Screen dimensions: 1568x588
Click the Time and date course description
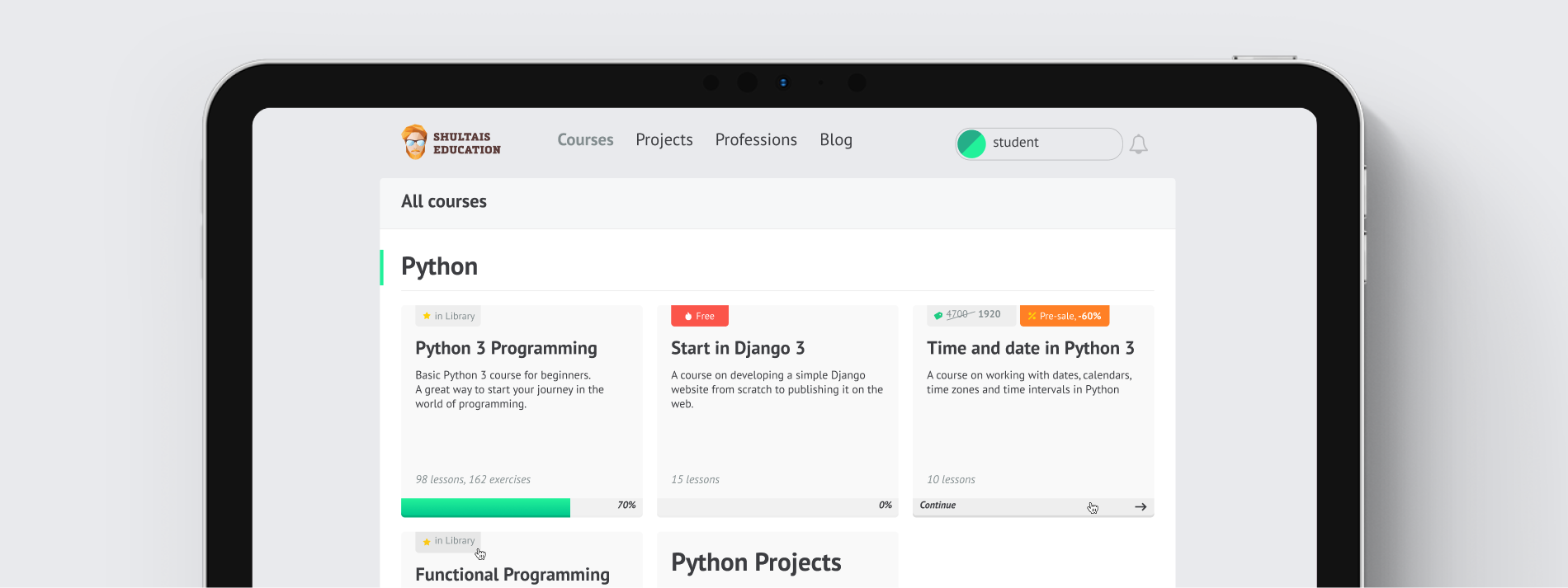[x=1029, y=383]
